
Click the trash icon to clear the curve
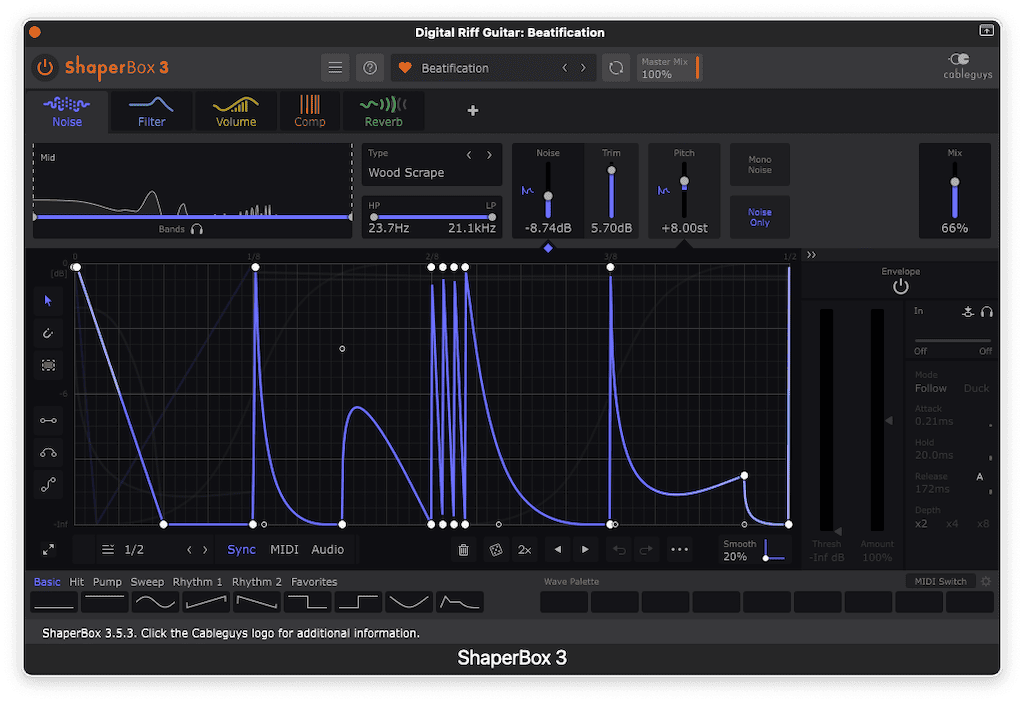[462, 549]
